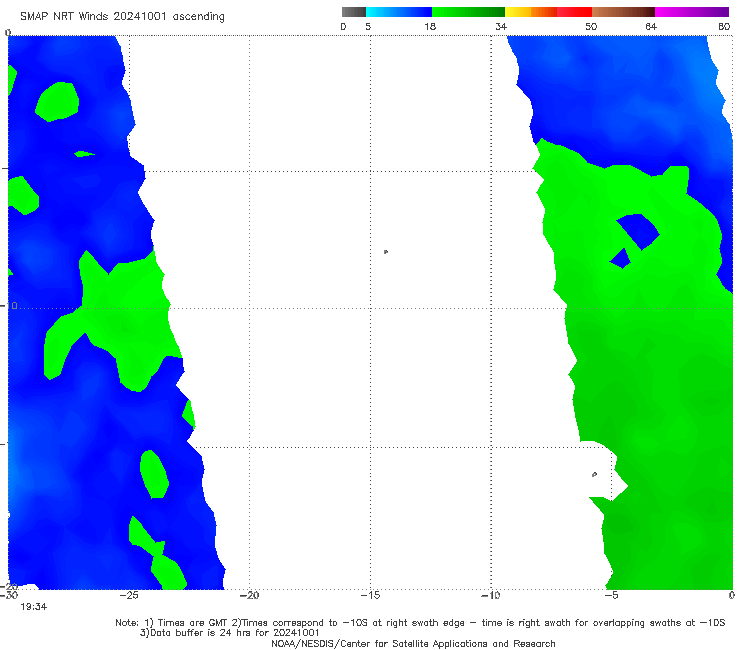Click the red segment of the color bar

pyautogui.click(x=574, y=12)
